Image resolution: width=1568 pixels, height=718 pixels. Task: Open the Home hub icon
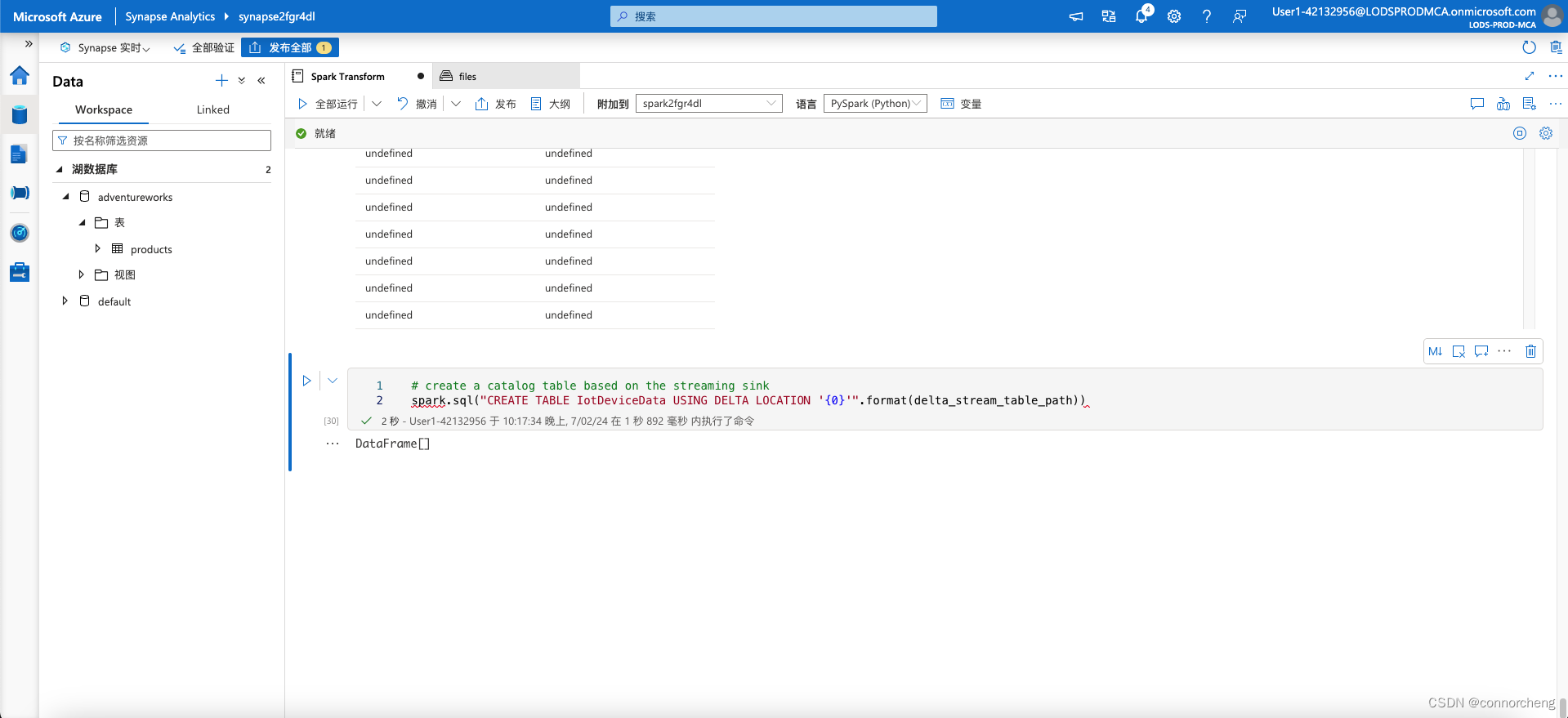point(20,76)
